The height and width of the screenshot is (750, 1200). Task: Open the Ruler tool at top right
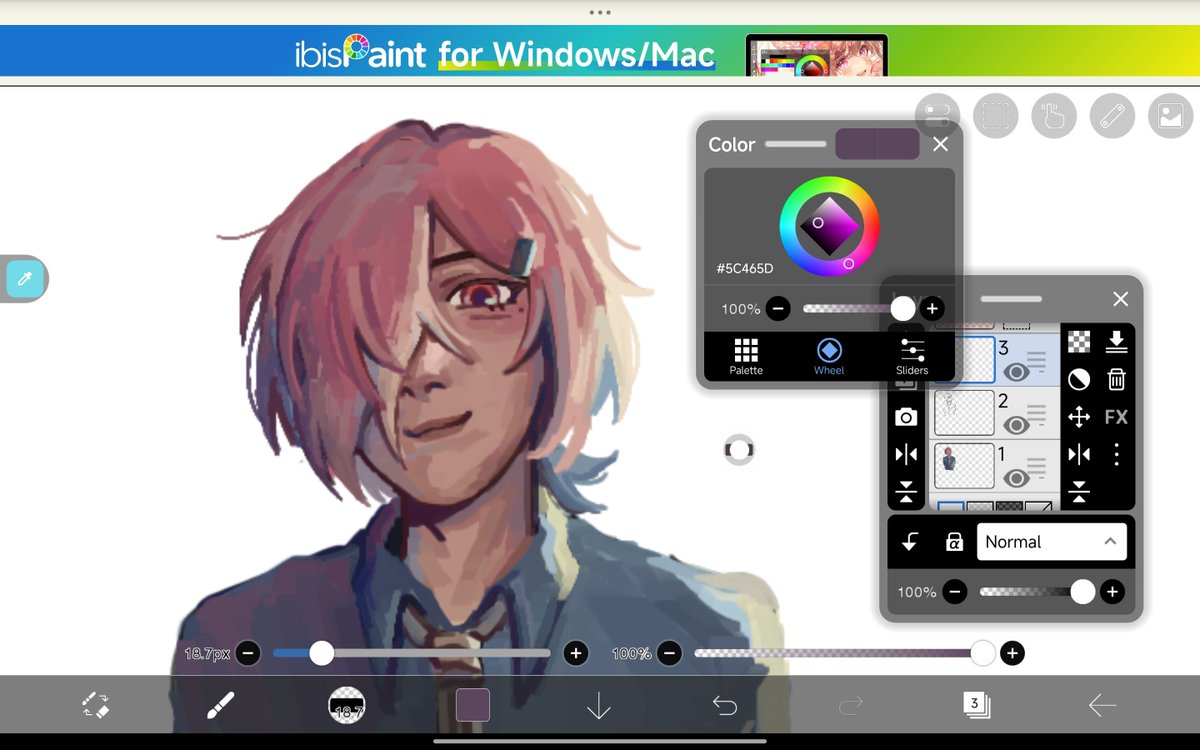tap(1112, 116)
